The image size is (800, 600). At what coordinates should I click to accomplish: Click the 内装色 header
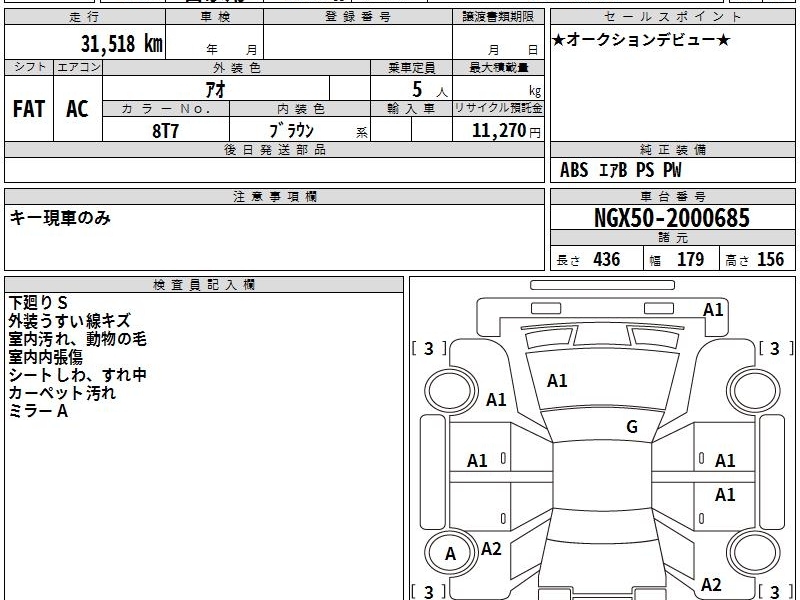coord(300,109)
